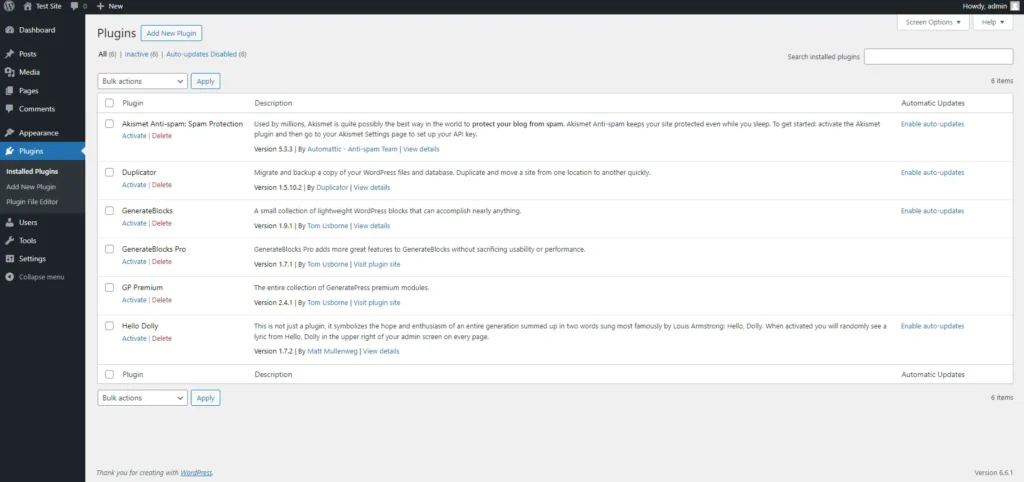This screenshot has height=482, width=1024.
Task: Show All plugins filter
Action: coord(107,54)
